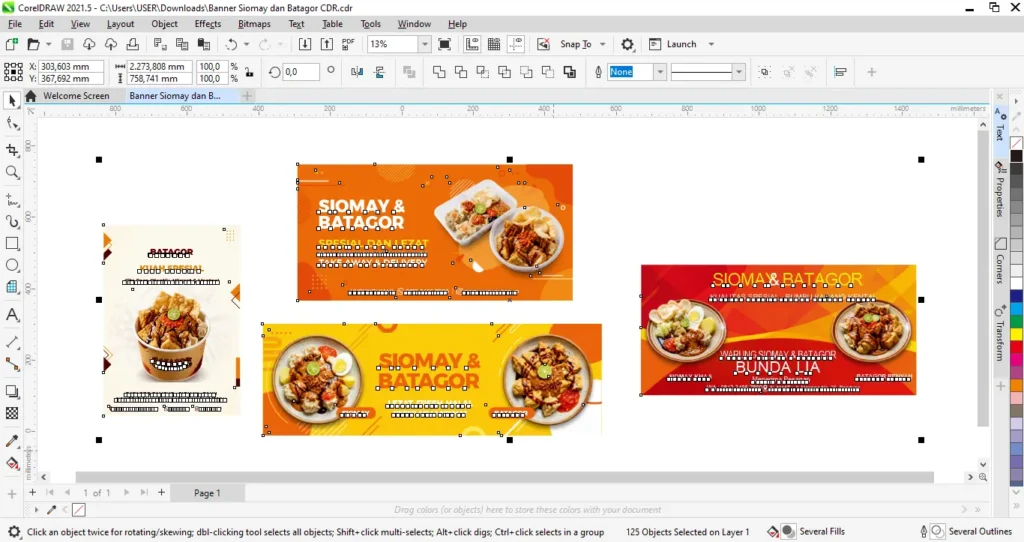Open the Bitmaps menu
The height and width of the screenshot is (542, 1024).
(x=254, y=24)
